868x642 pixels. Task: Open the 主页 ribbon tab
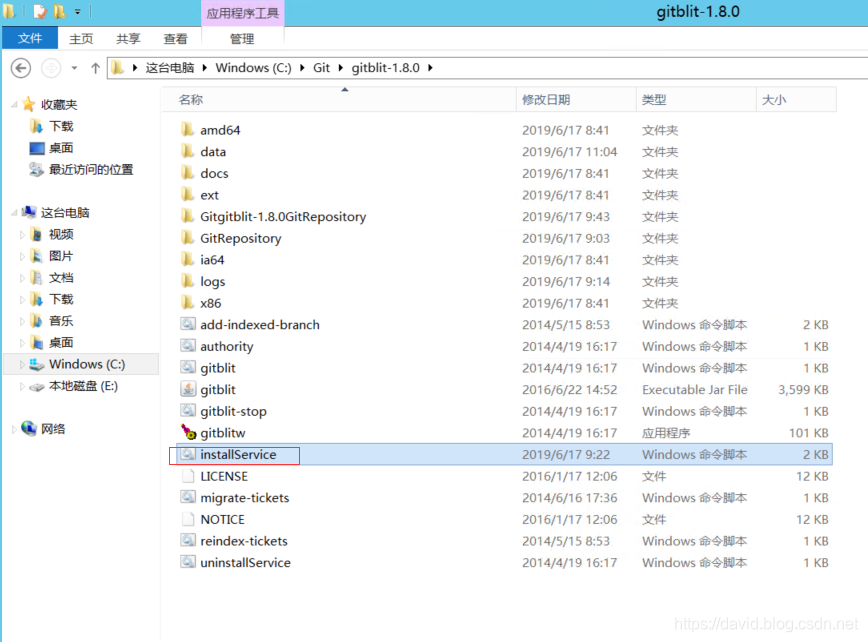pyautogui.click(x=81, y=39)
